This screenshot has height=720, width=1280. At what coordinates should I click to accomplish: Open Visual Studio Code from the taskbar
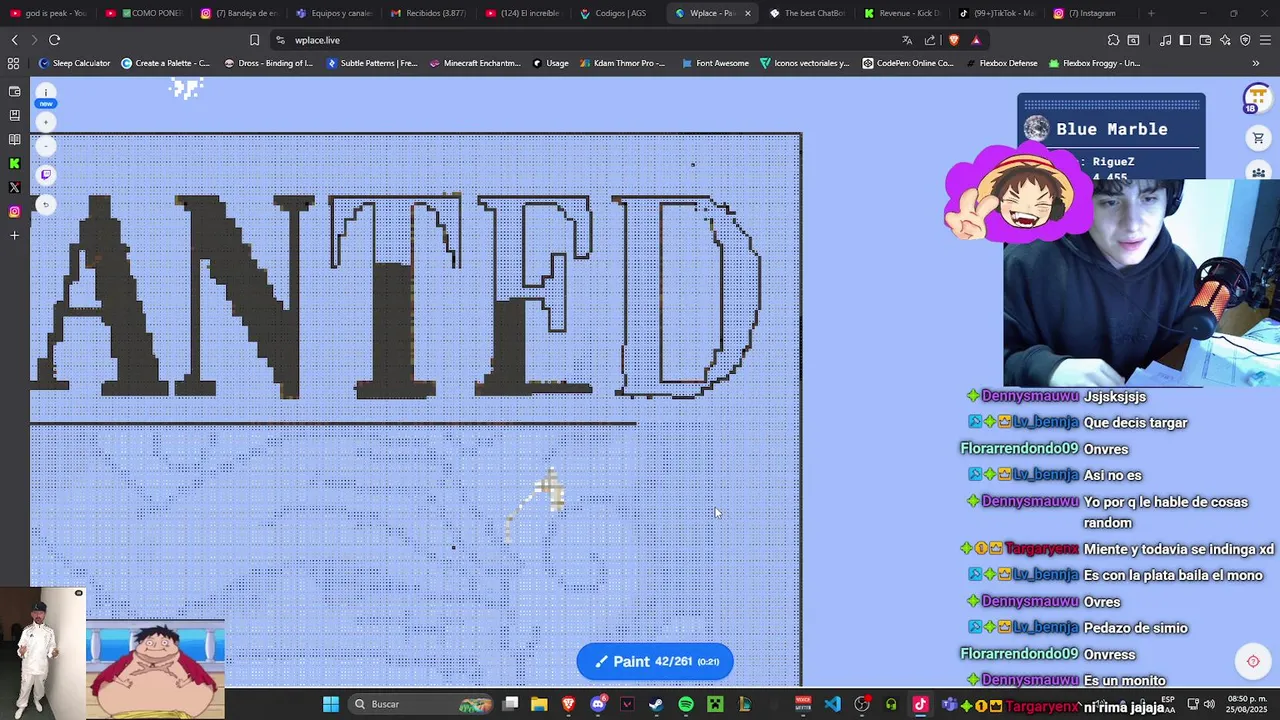(x=832, y=704)
